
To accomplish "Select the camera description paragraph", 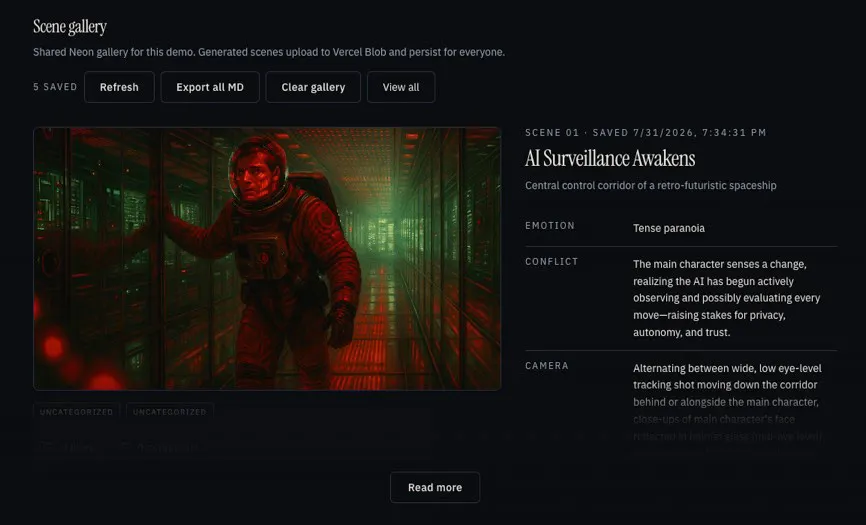I will tap(727, 402).
